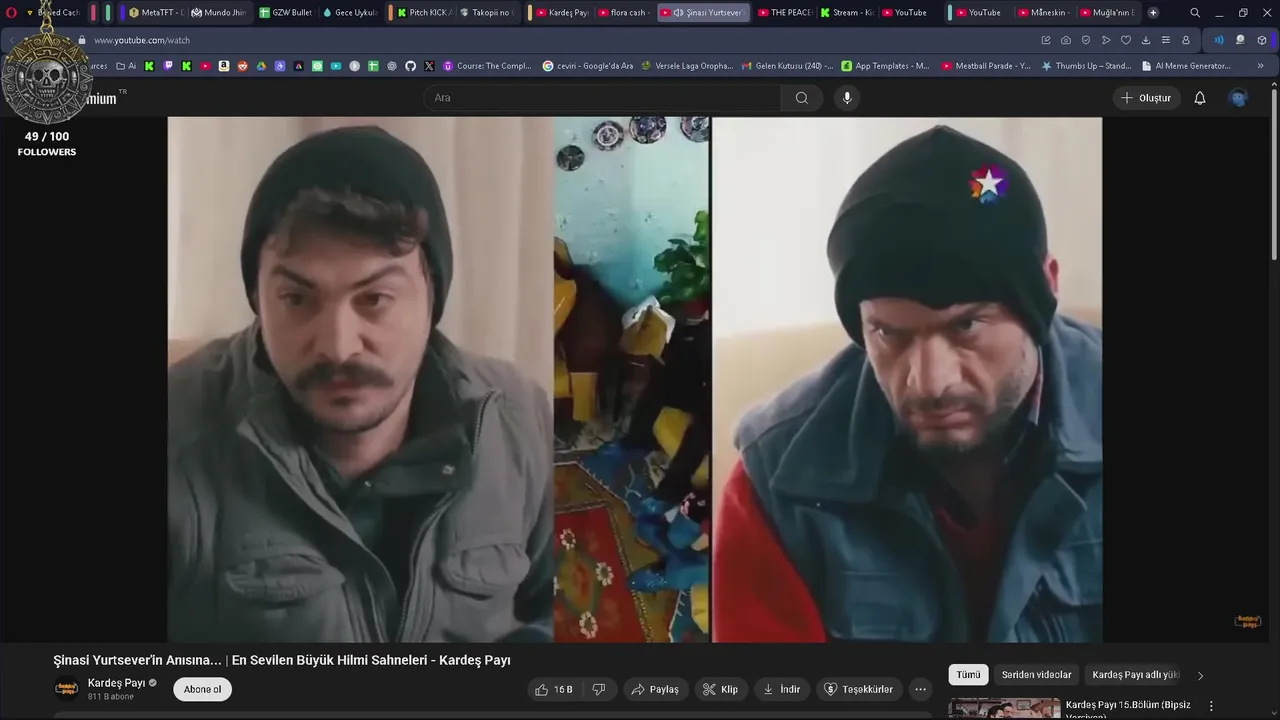Image resolution: width=1280 pixels, height=720 pixels.
Task: Switch to the flora cash tab
Action: point(625,13)
